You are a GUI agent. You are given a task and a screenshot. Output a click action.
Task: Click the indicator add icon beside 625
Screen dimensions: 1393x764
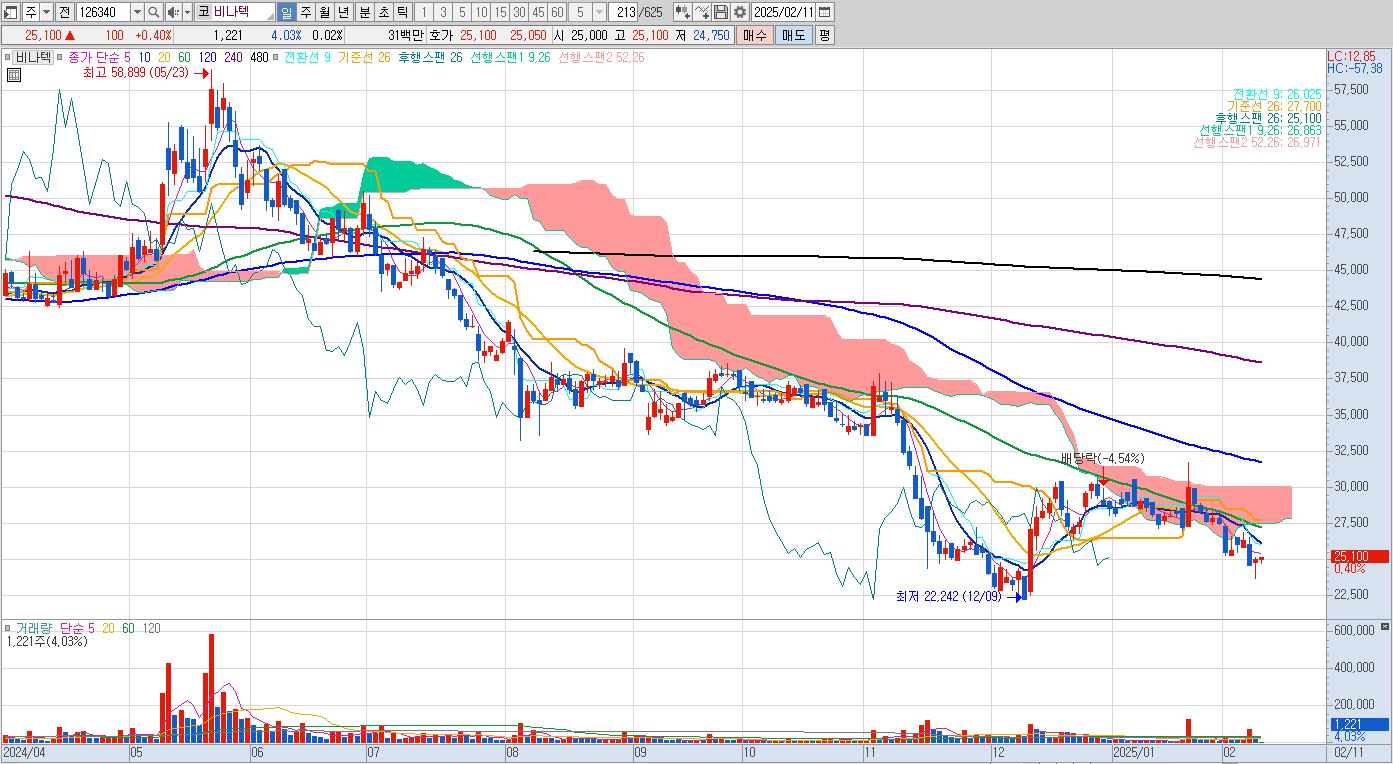[x=683, y=12]
